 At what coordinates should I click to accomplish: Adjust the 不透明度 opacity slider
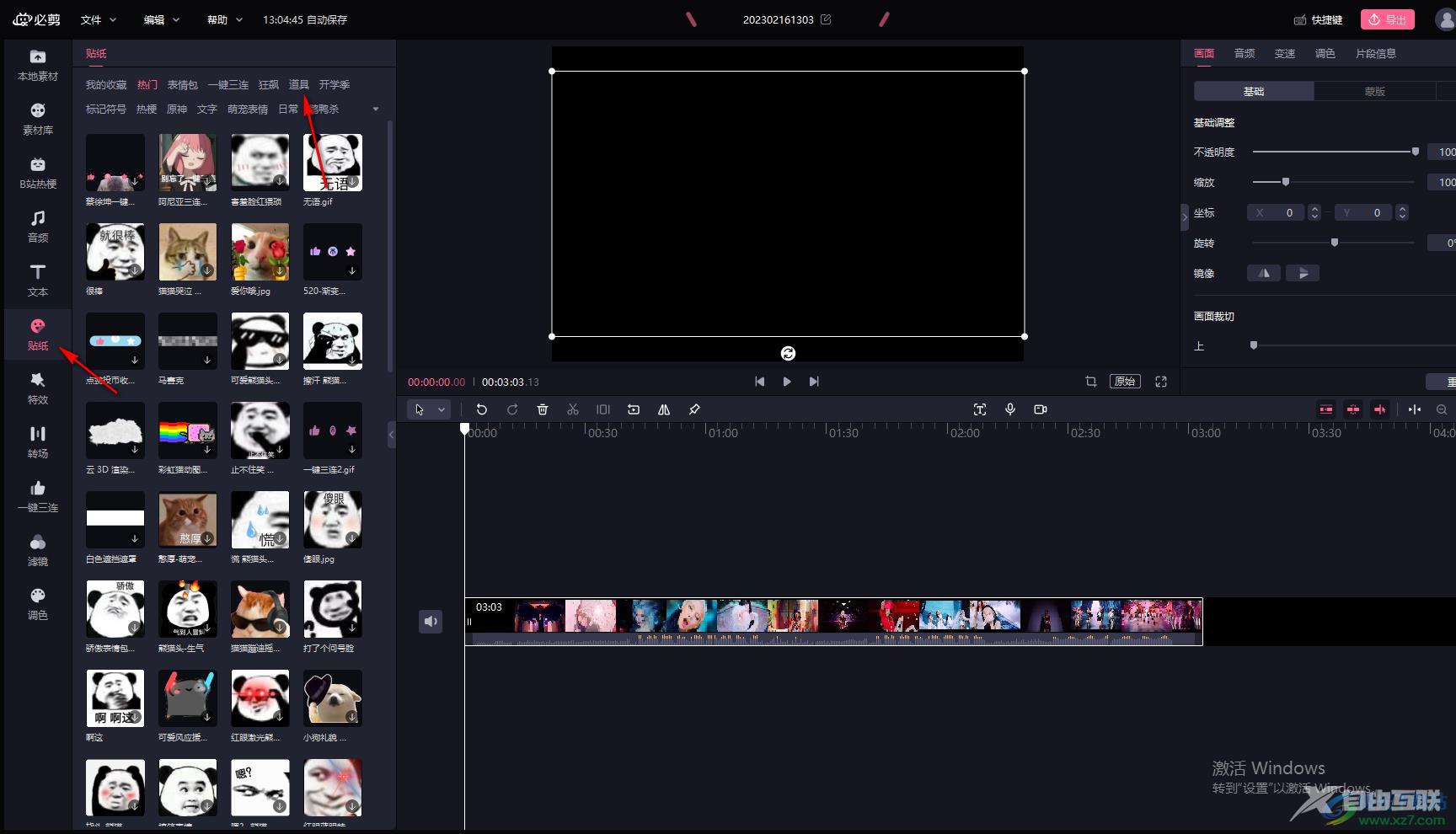(x=1336, y=152)
